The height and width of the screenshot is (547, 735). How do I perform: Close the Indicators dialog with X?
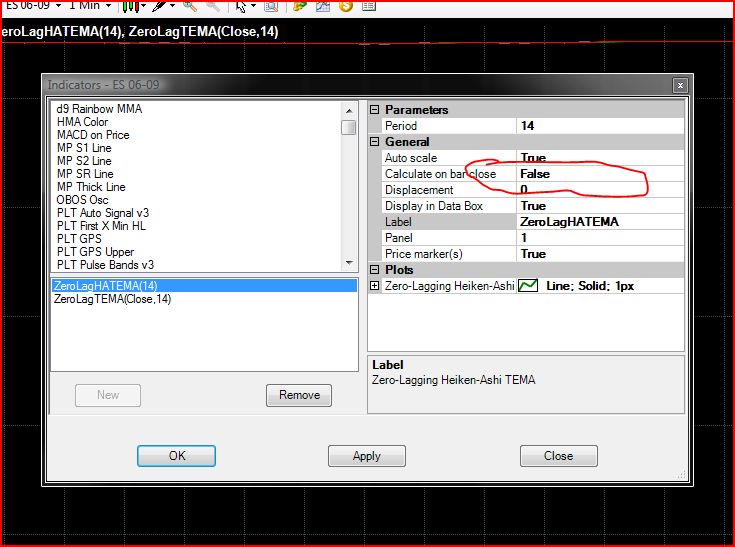pos(680,85)
